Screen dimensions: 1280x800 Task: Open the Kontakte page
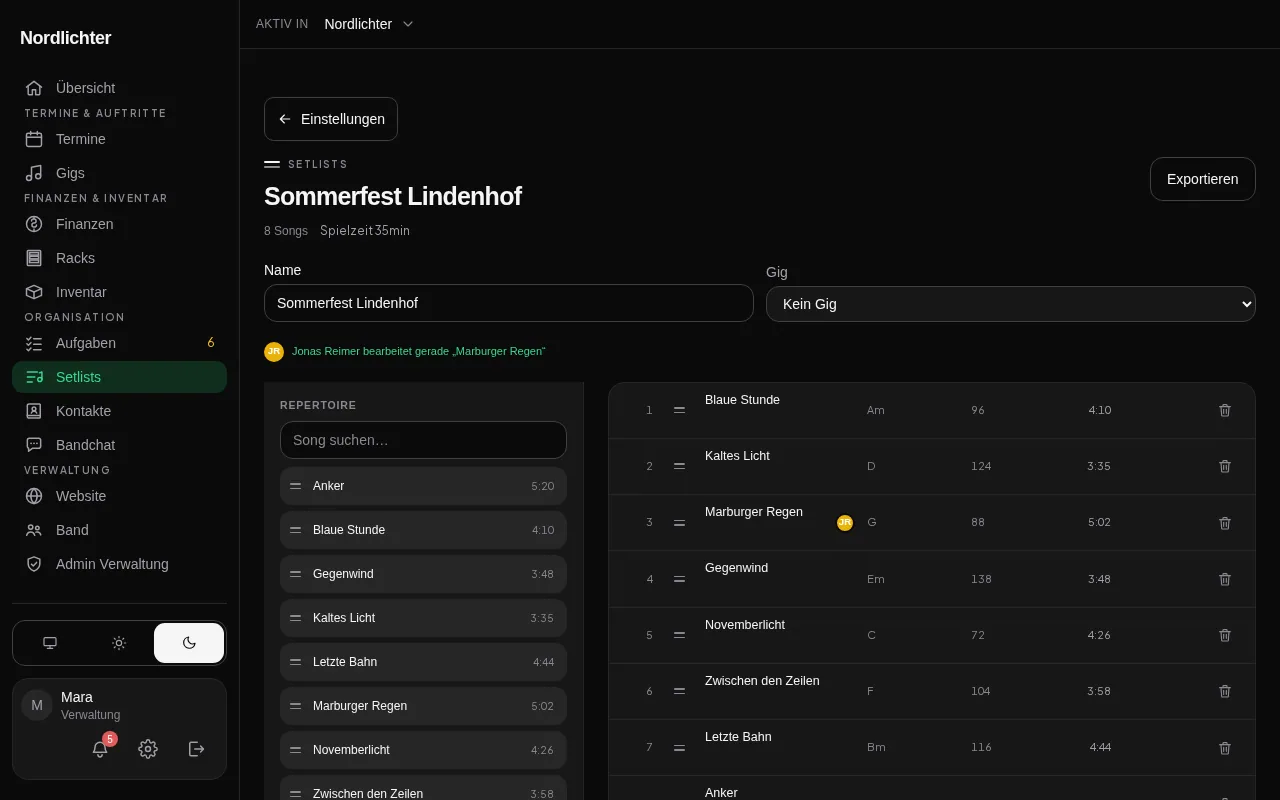119,411
